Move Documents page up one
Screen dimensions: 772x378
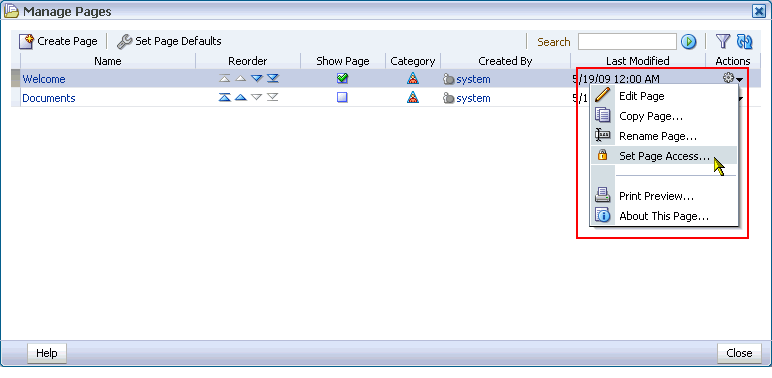coord(240,97)
